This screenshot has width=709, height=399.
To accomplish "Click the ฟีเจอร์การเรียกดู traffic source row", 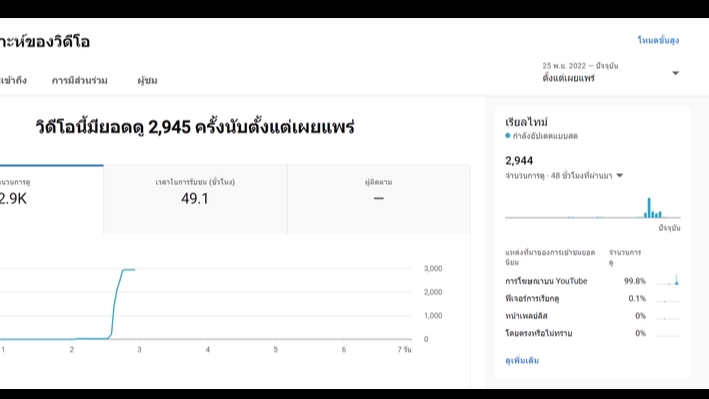I will (x=592, y=299).
